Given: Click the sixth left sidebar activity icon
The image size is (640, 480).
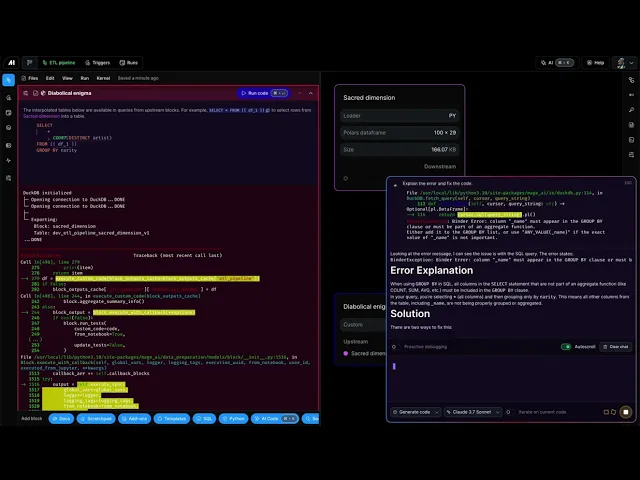Looking at the screenshot, I should 9,160.
